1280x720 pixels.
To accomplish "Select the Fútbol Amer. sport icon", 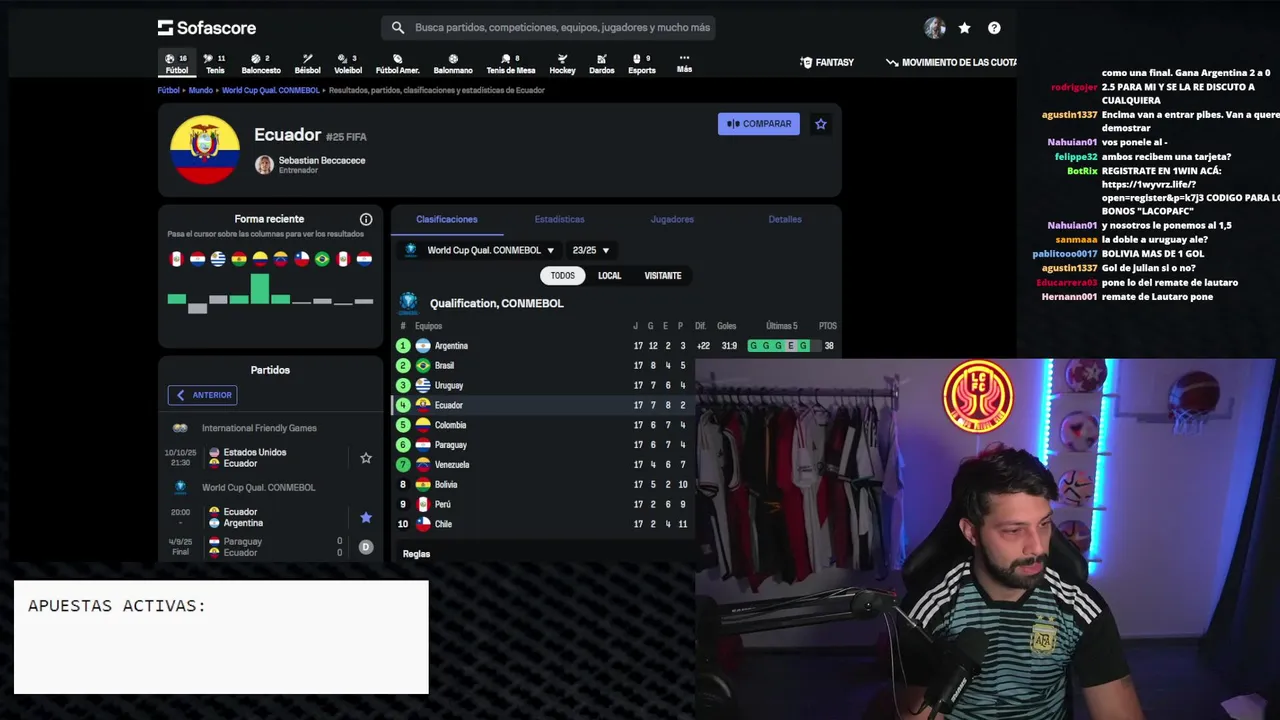I will point(397,64).
